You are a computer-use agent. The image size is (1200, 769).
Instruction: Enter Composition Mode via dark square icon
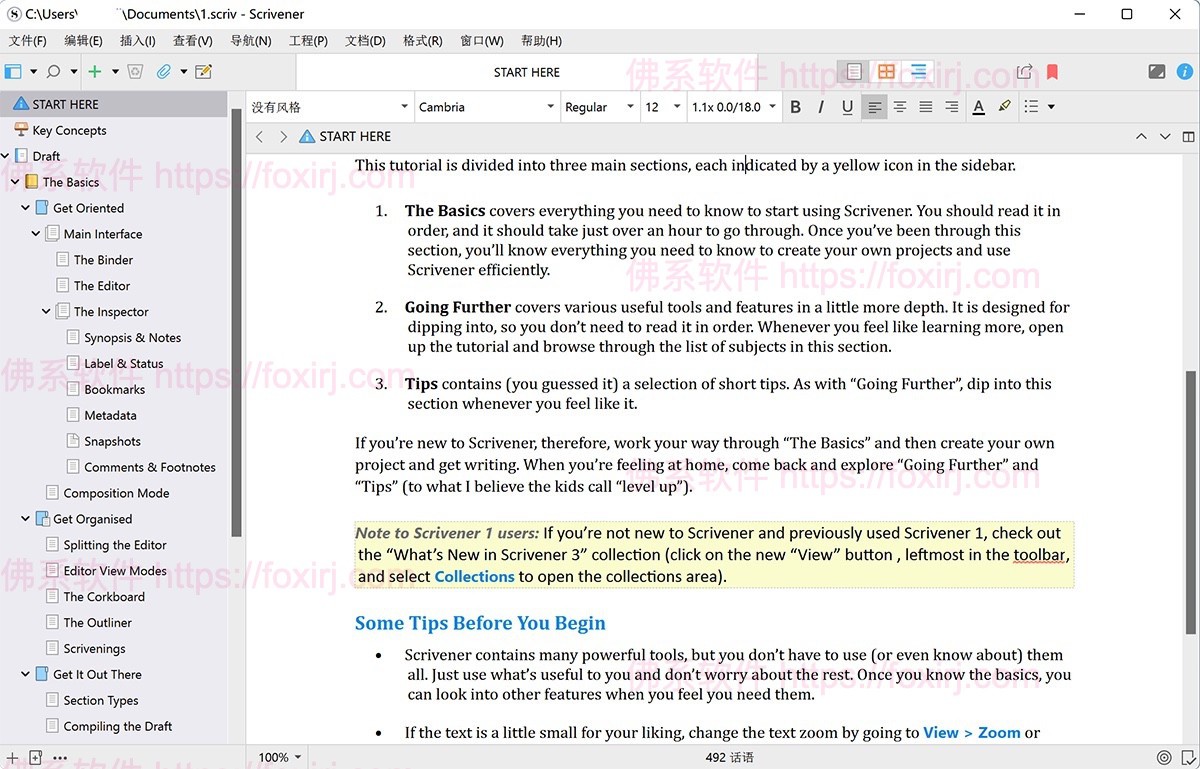click(x=1157, y=70)
